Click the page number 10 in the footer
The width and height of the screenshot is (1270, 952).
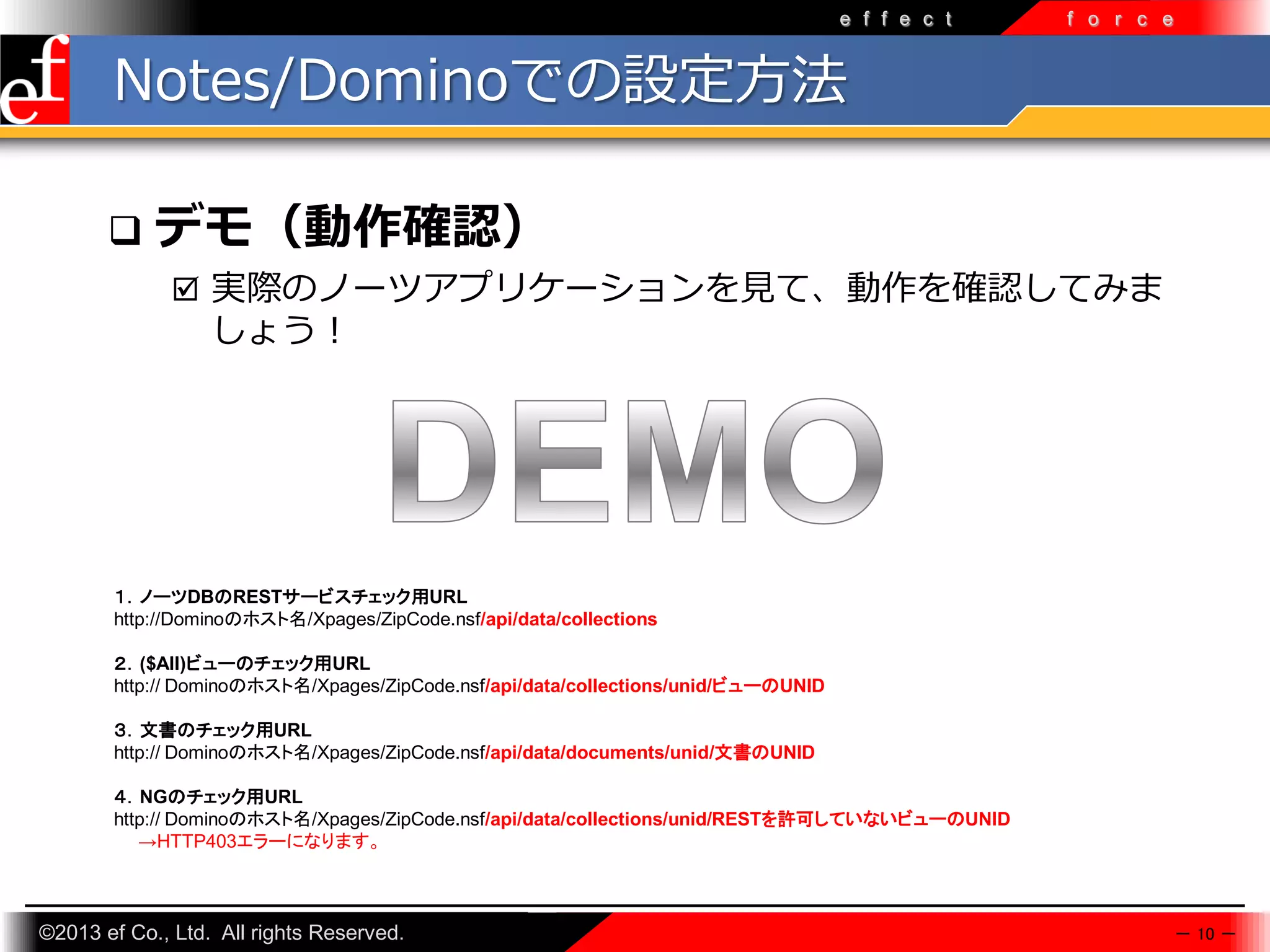(x=1206, y=933)
